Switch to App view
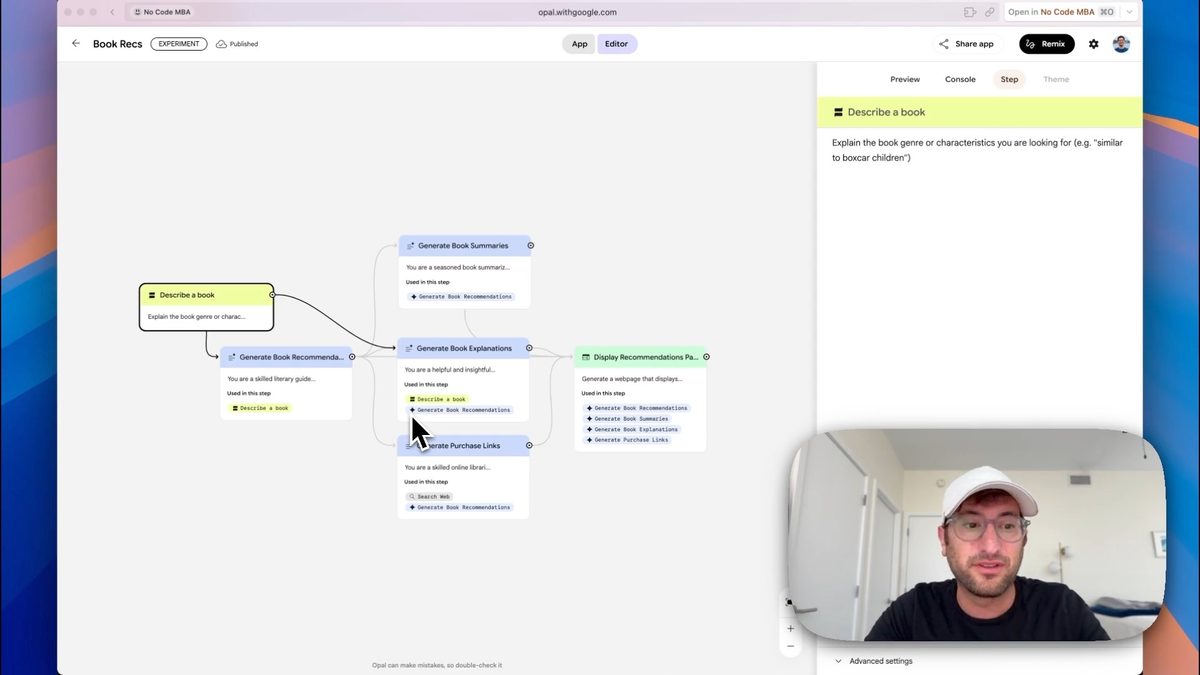Image resolution: width=1200 pixels, height=675 pixels. [580, 44]
